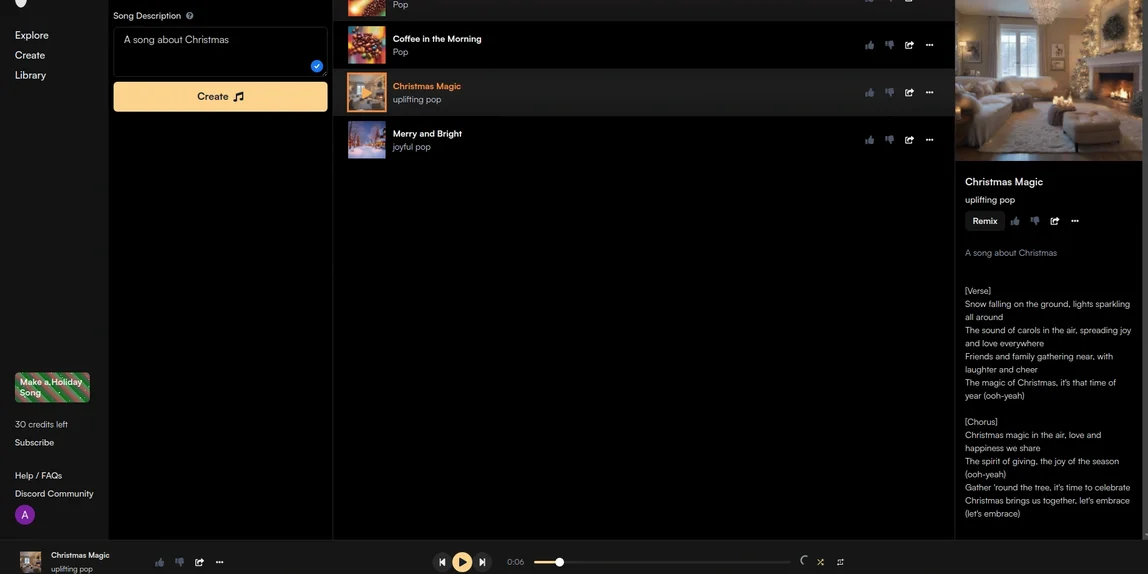Share the track from the bottom player bar
The image size is (1148, 574).
pos(199,562)
